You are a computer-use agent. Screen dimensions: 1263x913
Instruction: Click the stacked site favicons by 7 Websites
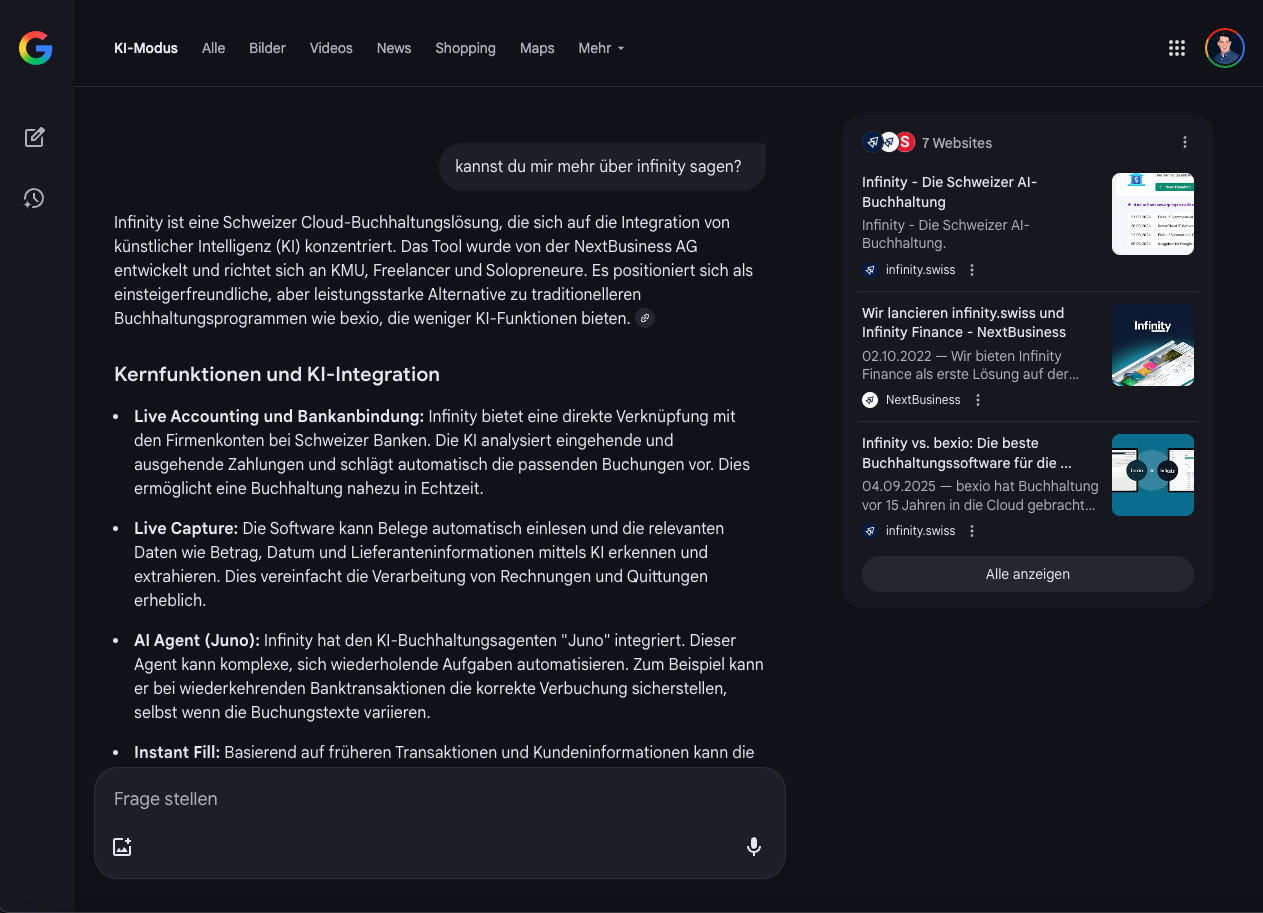click(889, 142)
